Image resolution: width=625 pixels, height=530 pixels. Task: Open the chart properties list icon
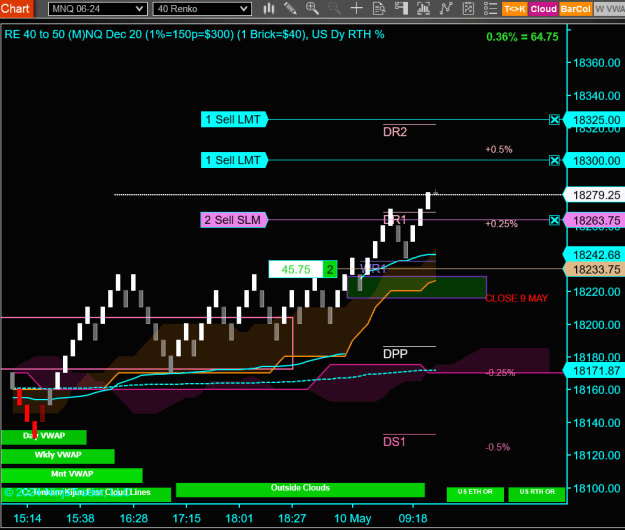coord(490,8)
